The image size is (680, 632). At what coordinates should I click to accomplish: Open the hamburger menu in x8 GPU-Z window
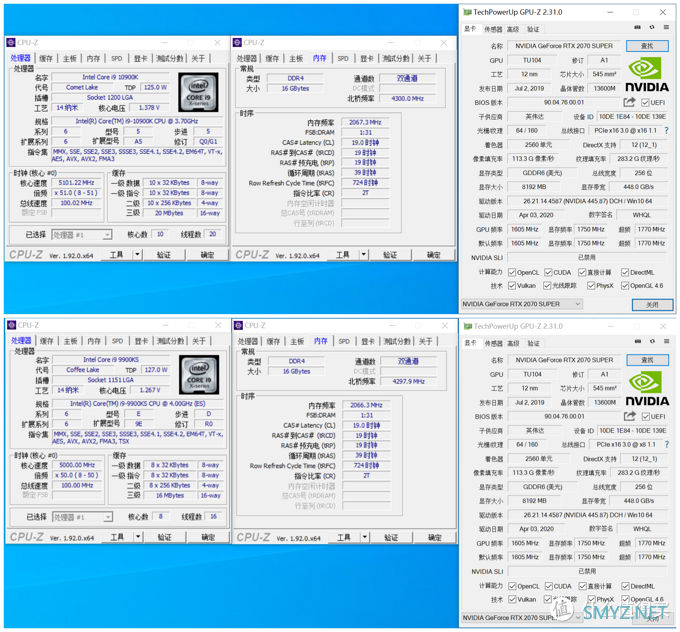click(x=667, y=341)
